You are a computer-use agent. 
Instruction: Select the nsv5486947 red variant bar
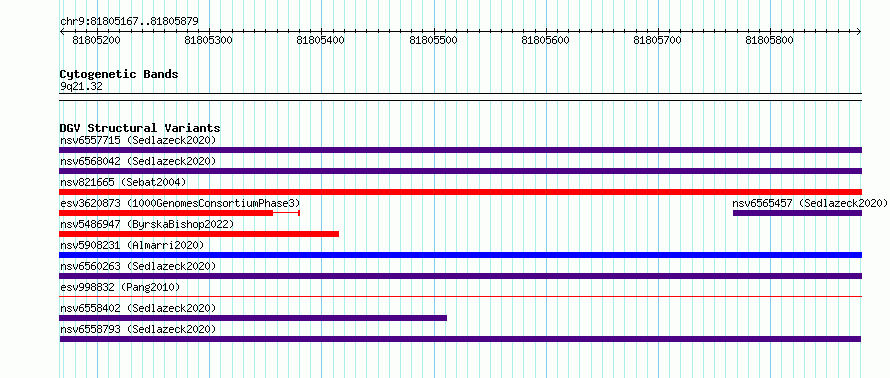[199, 234]
